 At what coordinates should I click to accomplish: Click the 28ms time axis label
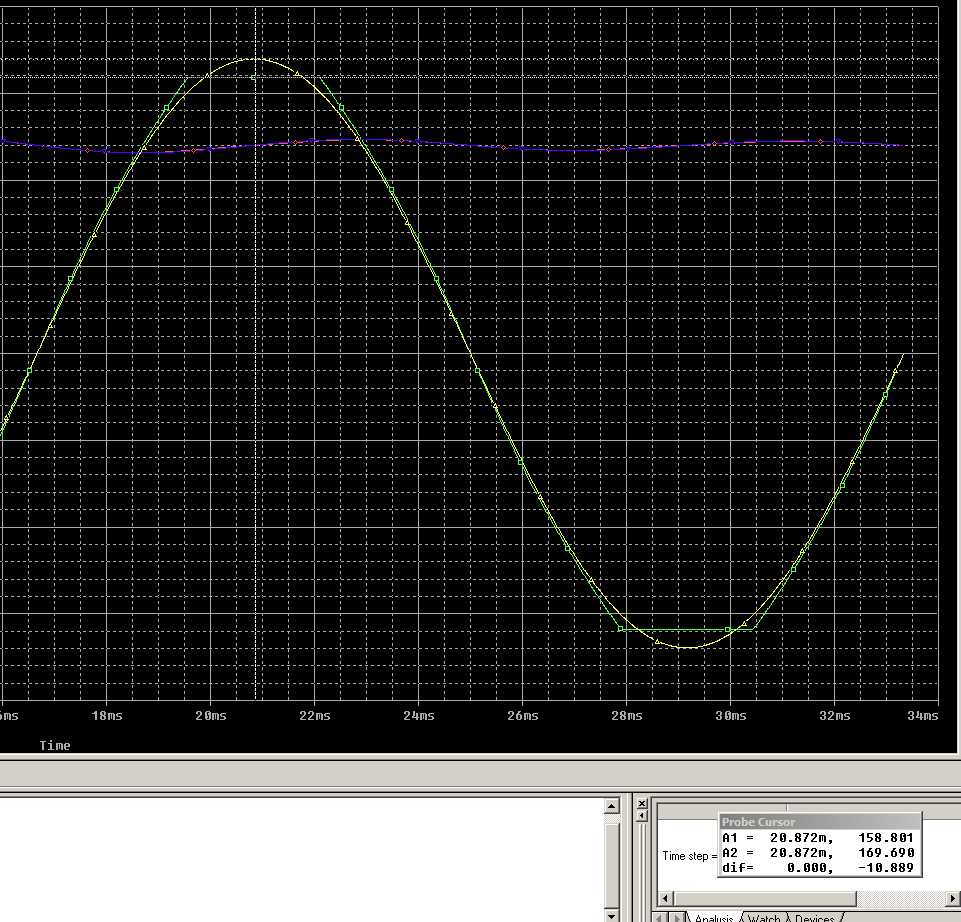click(626, 715)
